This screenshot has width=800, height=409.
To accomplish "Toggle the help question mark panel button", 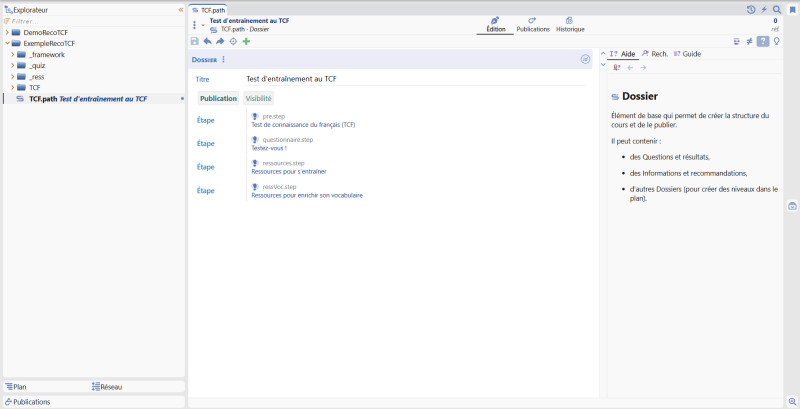I will pos(763,42).
